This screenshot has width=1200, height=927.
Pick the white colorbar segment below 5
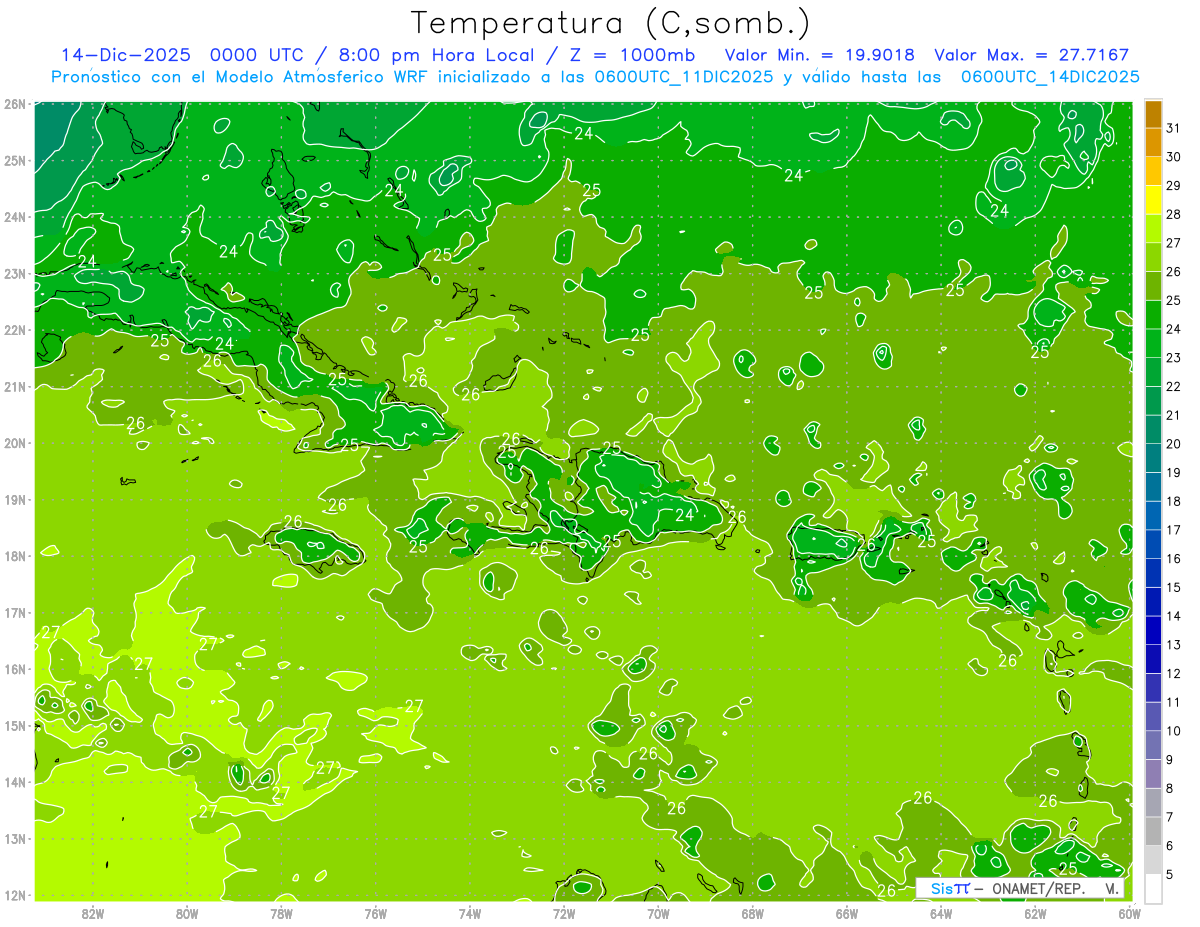pos(1153,888)
